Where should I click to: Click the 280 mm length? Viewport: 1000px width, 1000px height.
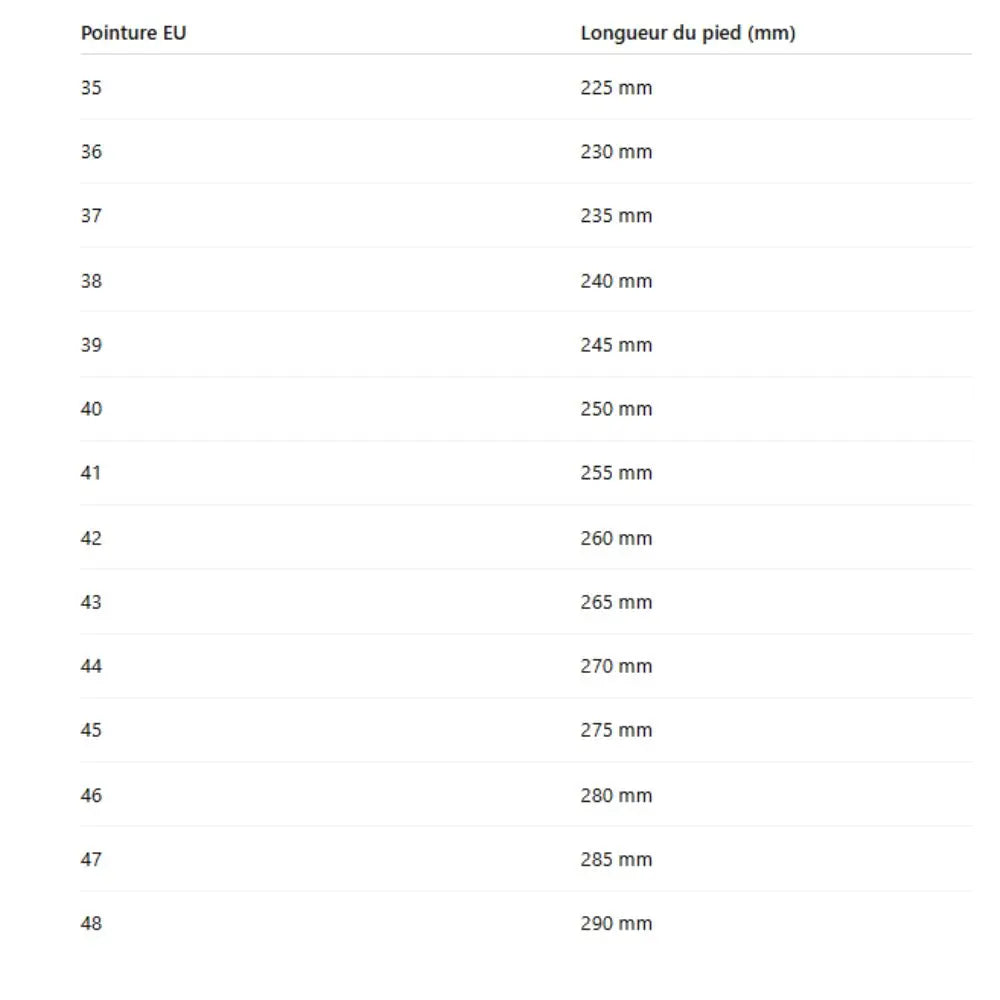click(x=616, y=795)
